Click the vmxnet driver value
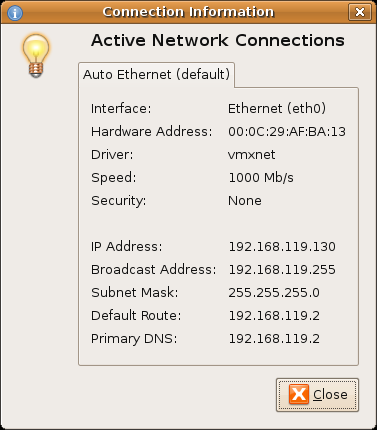This screenshot has width=377, height=430. (252, 155)
